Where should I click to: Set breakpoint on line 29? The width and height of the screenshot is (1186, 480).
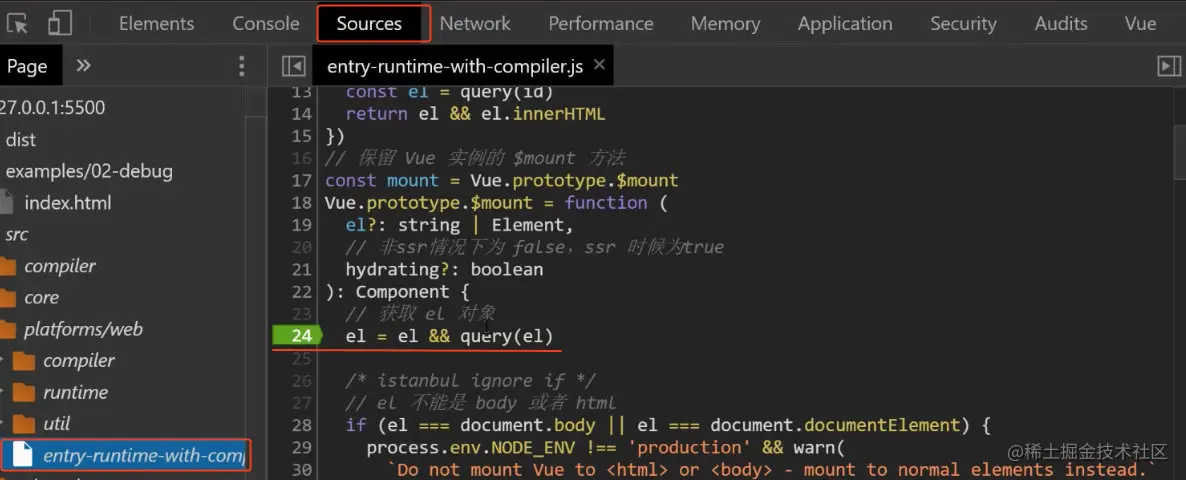[x=301, y=447]
